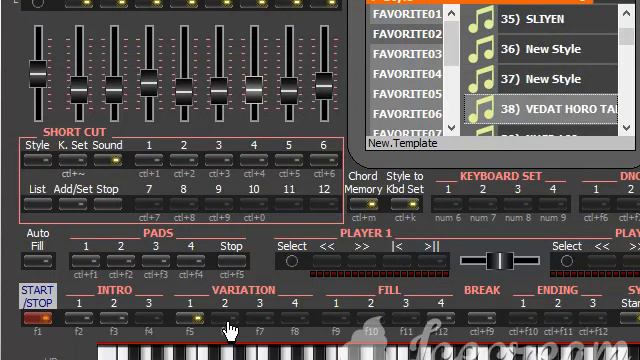
Task: Select Keyboard Set 2 (num 7)
Action: coord(483,204)
